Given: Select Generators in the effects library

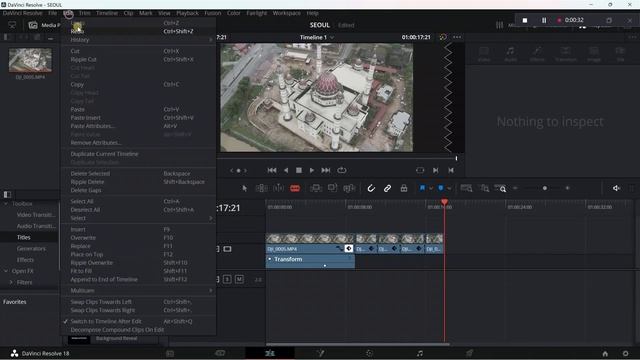Looking at the screenshot, I should click(31, 248).
